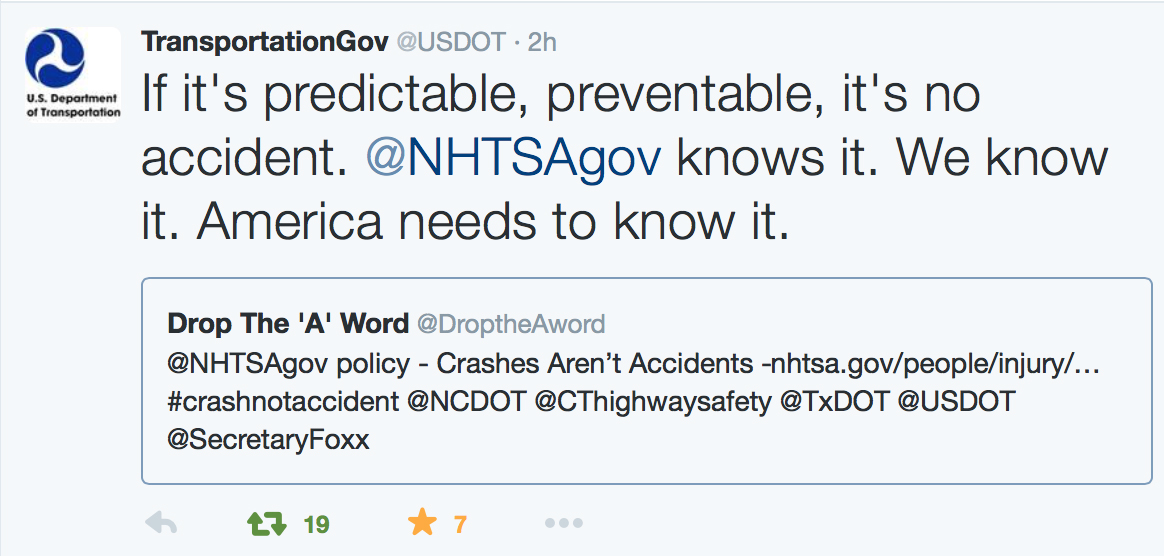The image size is (1164, 556).
Task: Open the U.S. Department of Transportation avatar
Action: (73, 74)
